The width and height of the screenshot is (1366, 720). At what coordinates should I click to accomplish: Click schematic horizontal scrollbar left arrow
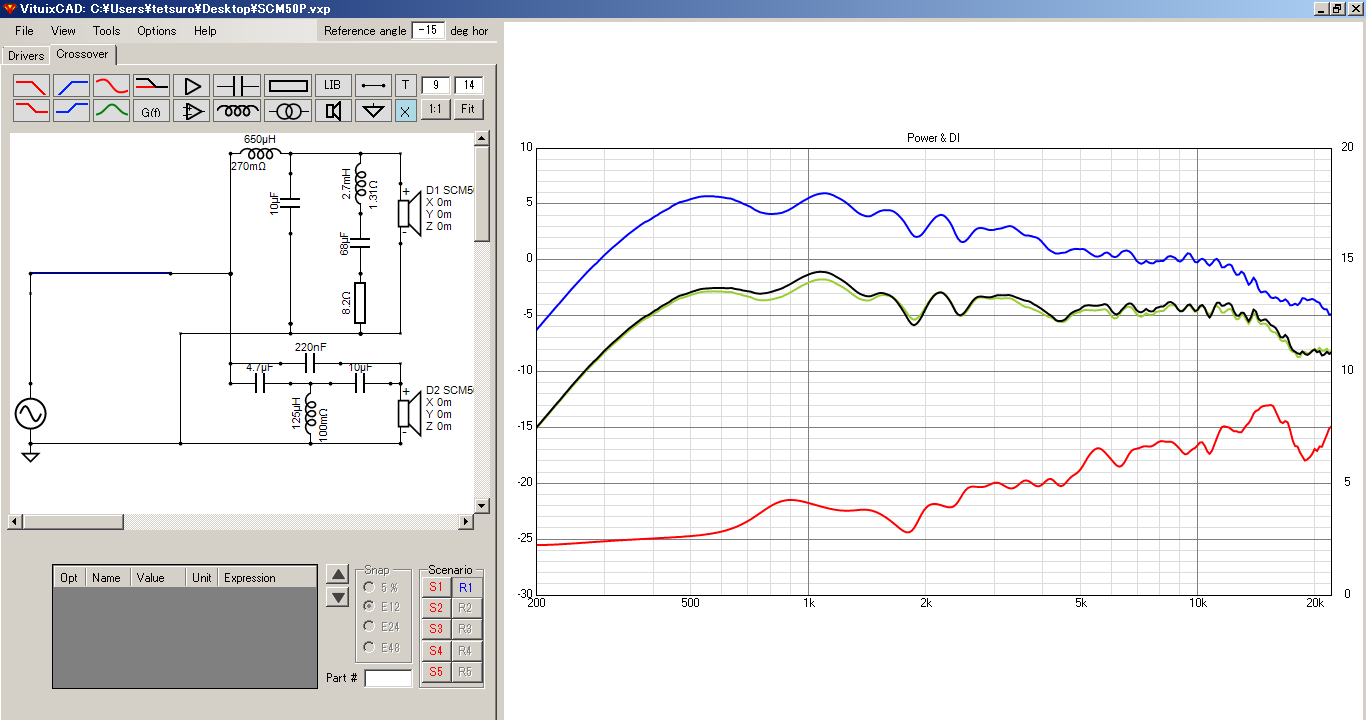15,522
